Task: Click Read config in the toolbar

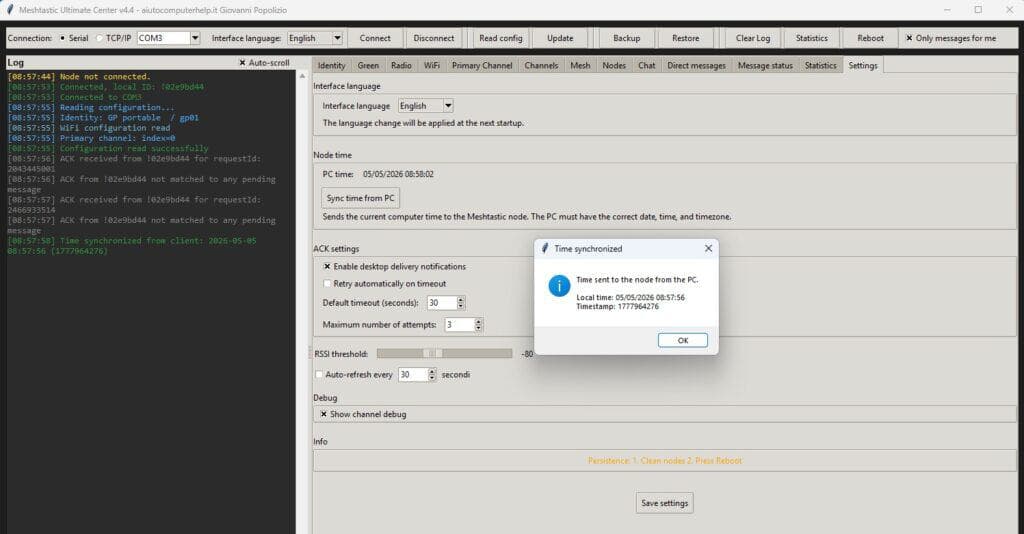Action: coord(501,39)
